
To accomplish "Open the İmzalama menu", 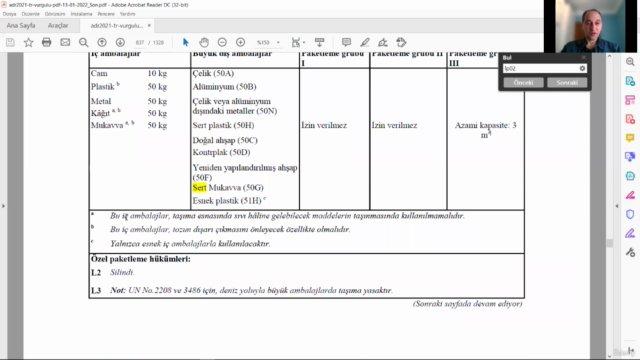I will click(x=82, y=14).
